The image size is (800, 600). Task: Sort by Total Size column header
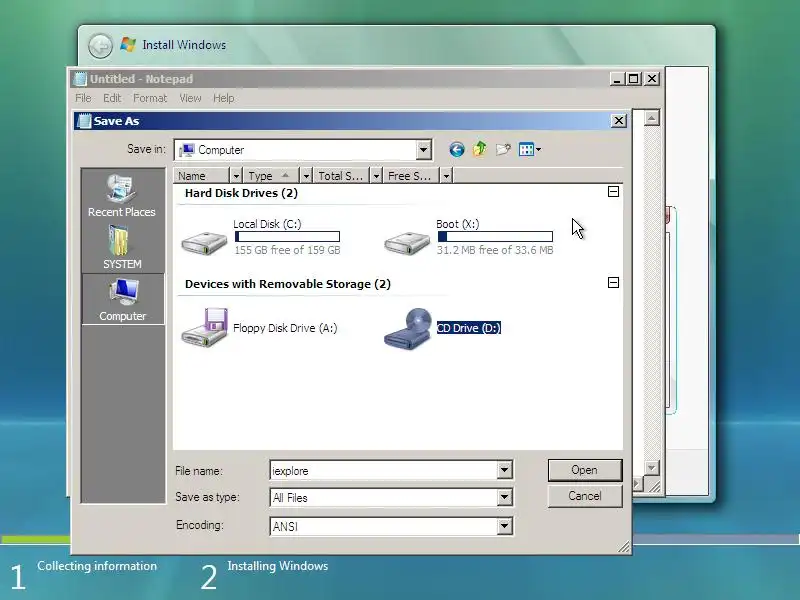[342, 176]
